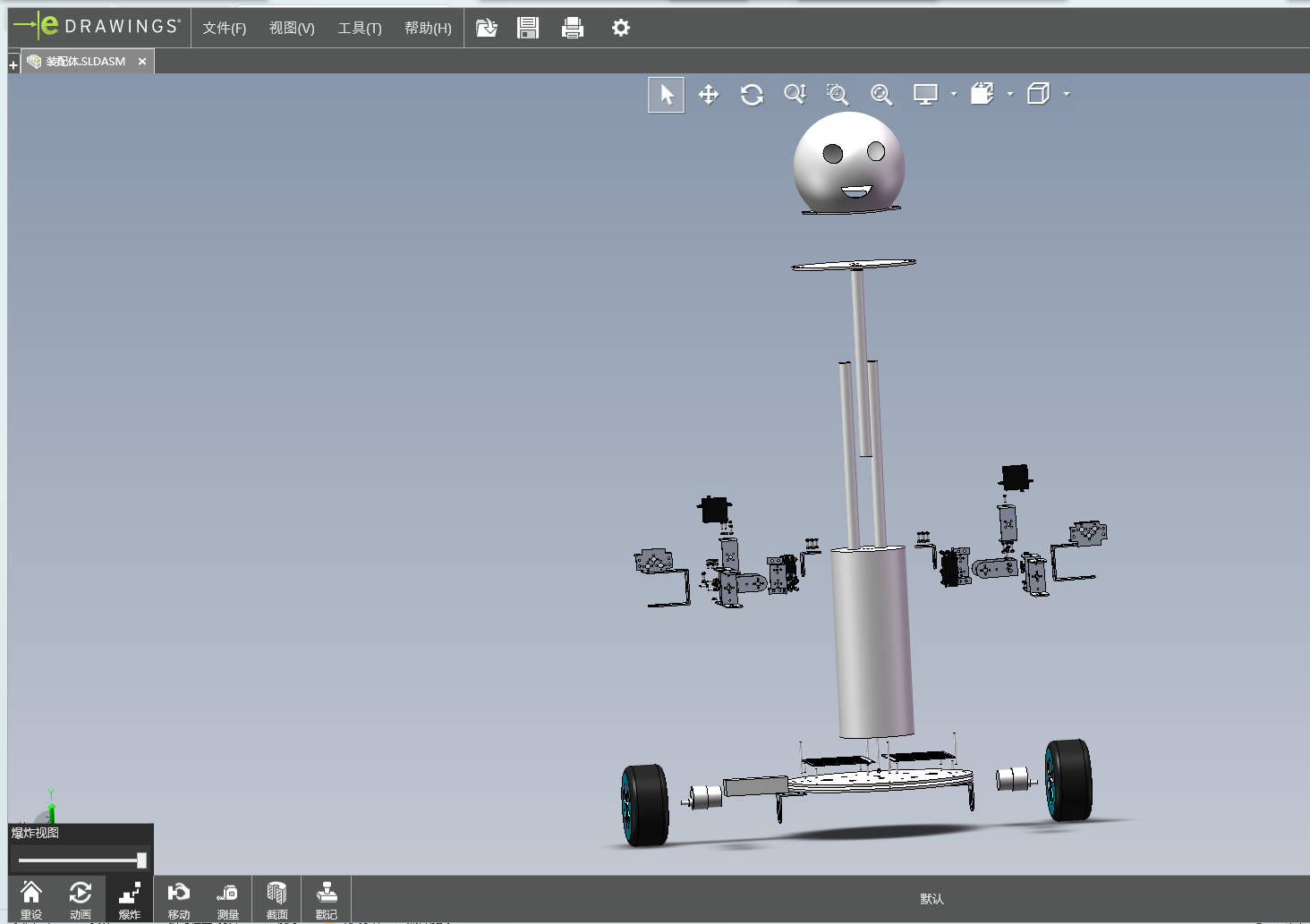Click the eDrawings logo
The height and width of the screenshot is (924, 1310).
[x=97, y=26]
